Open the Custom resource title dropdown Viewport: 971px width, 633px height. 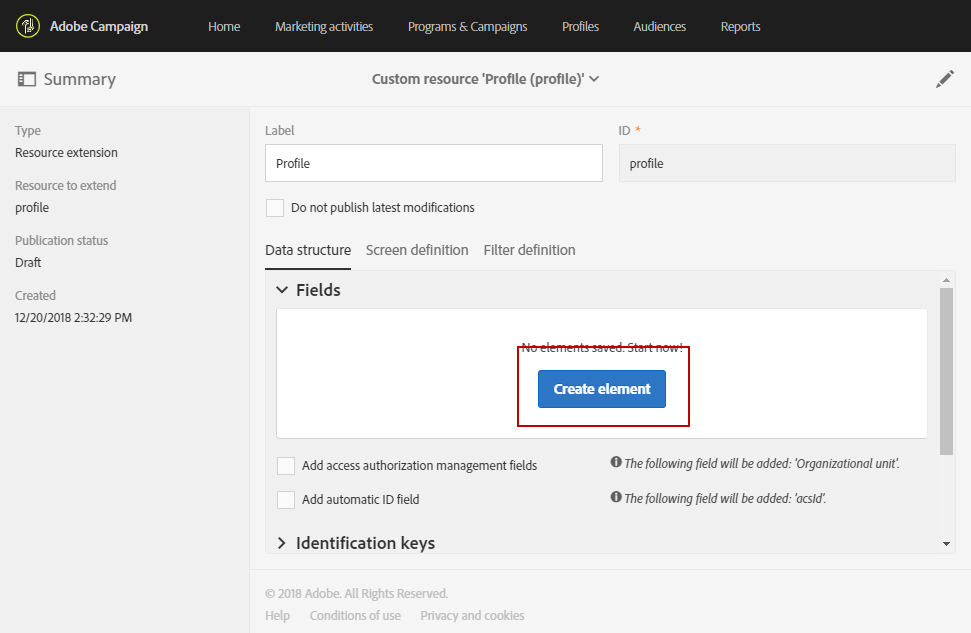[x=594, y=79]
